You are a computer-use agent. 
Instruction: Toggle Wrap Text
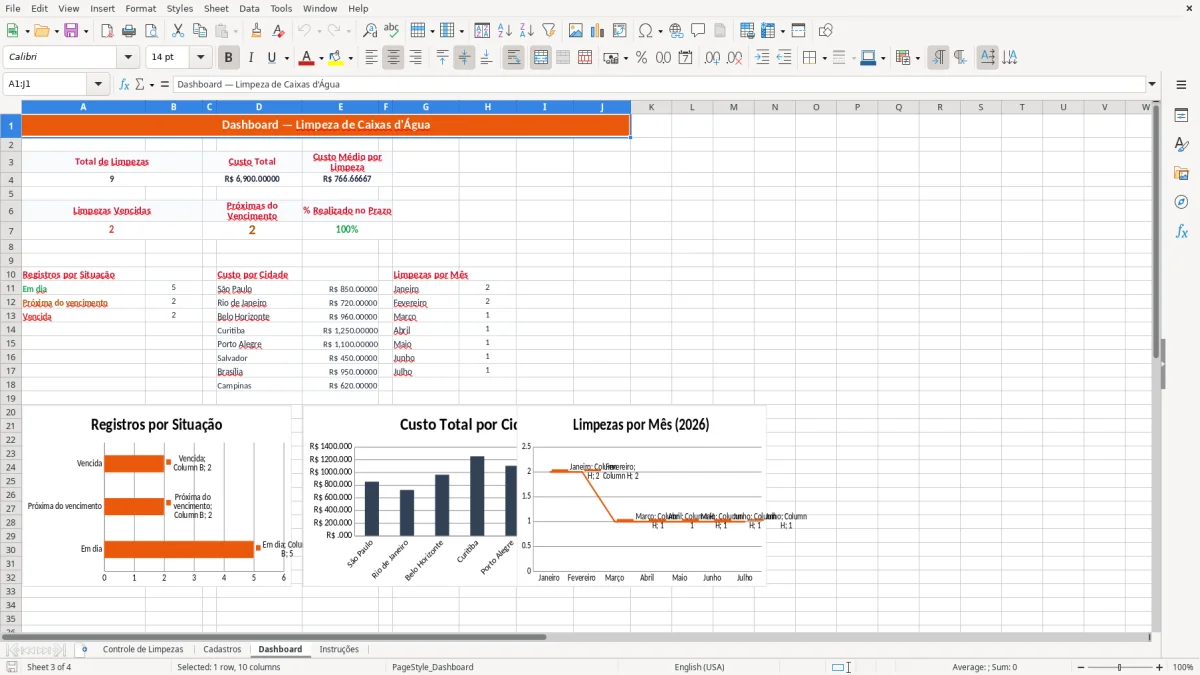pos(514,58)
